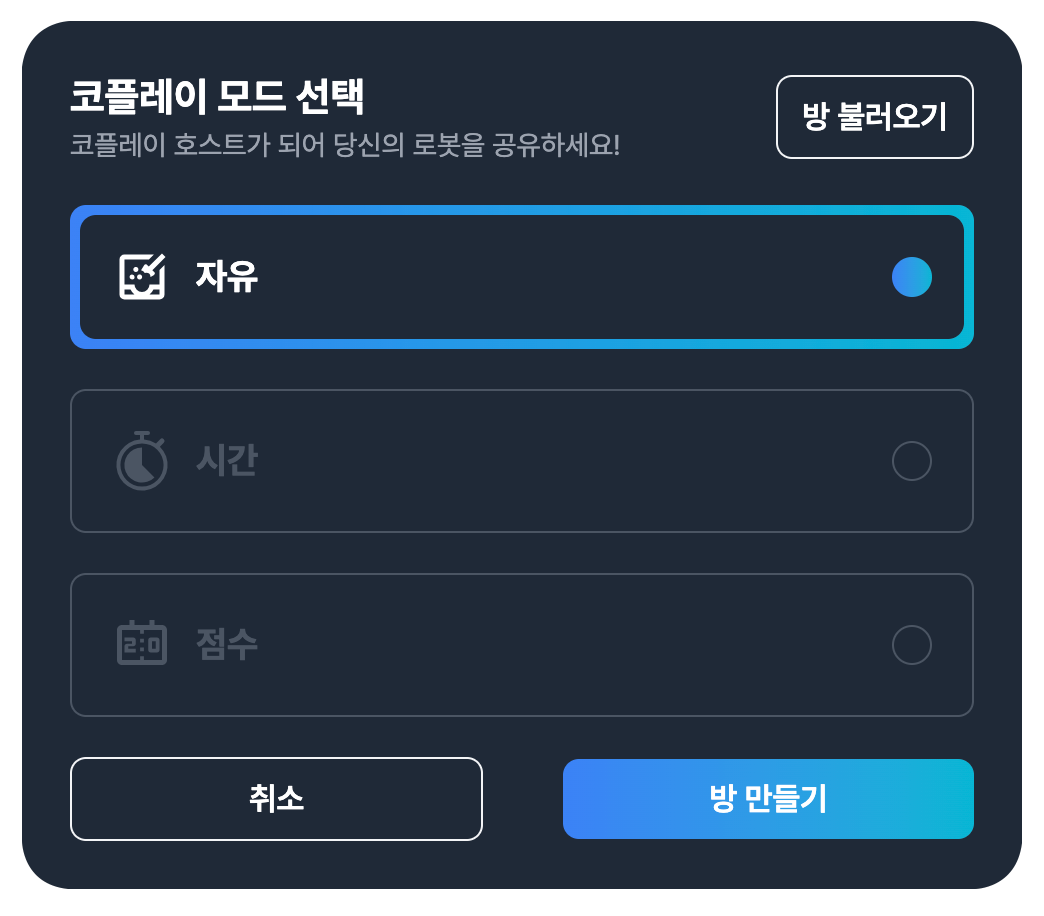
Task: Select the 점수 radio button
Action: pyautogui.click(x=912, y=644)
